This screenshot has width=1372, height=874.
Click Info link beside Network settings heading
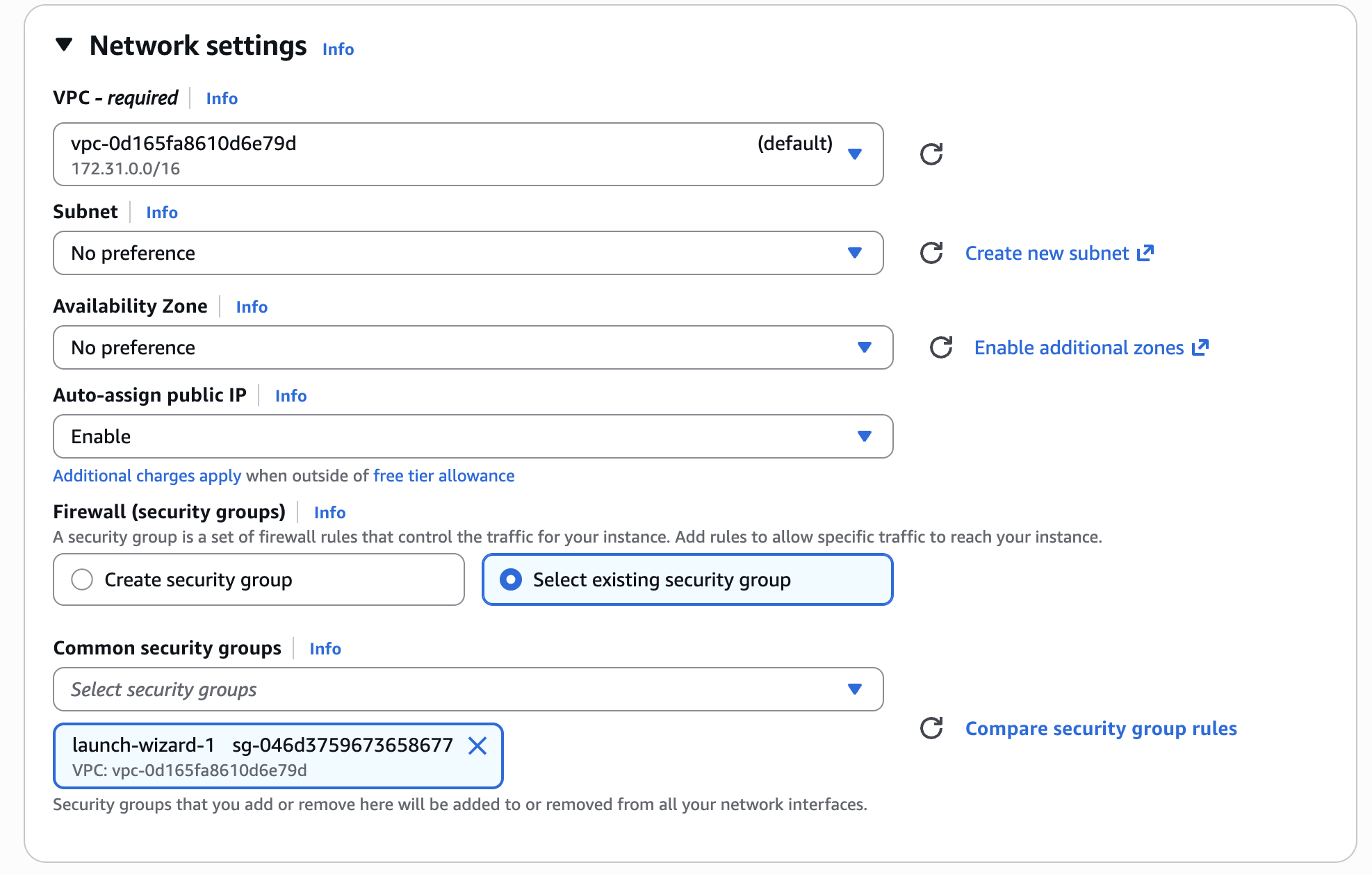pyautogui.click(x=338, y=49)
